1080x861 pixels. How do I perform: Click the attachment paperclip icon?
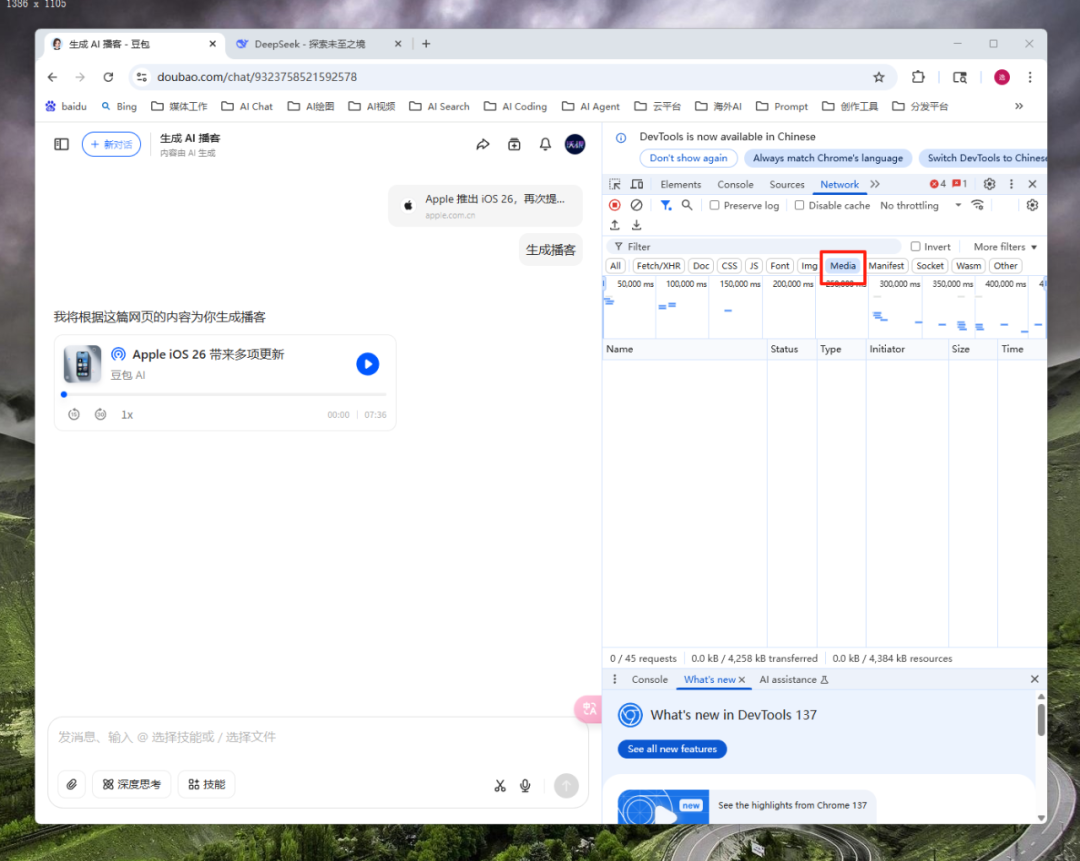click(72, 784)
